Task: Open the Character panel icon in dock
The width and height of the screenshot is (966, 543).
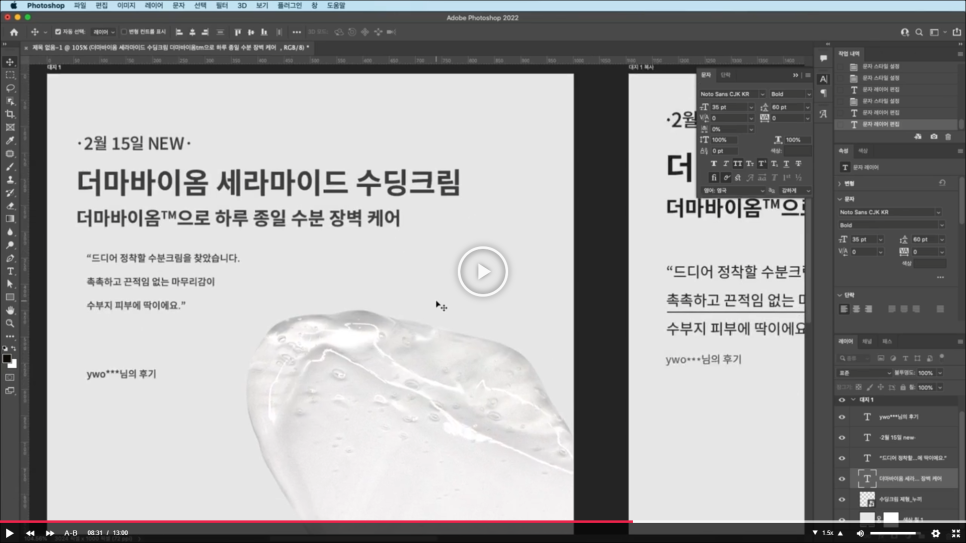Action: [x=823, y=79]
